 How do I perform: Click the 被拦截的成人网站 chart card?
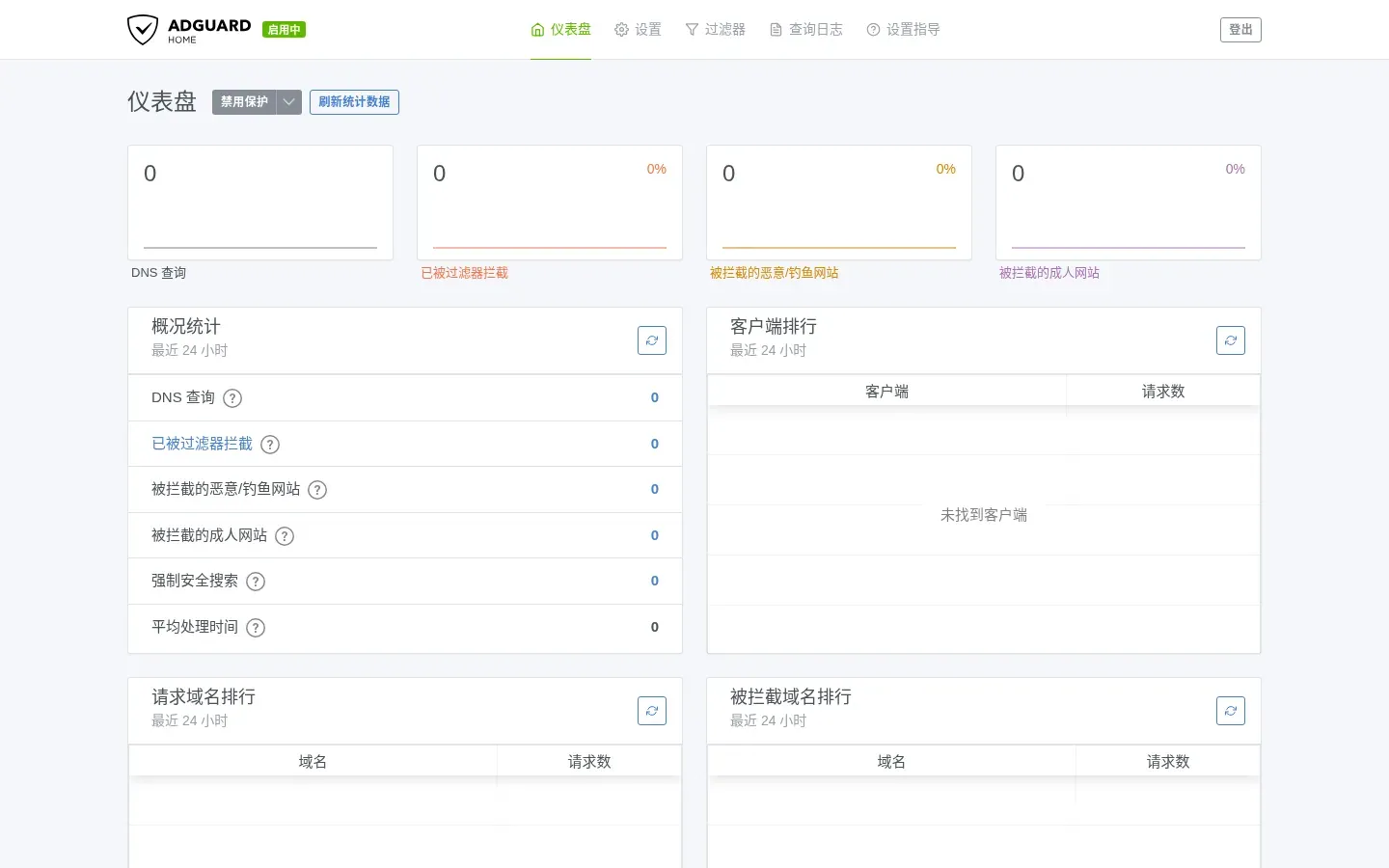[1129, 203]
